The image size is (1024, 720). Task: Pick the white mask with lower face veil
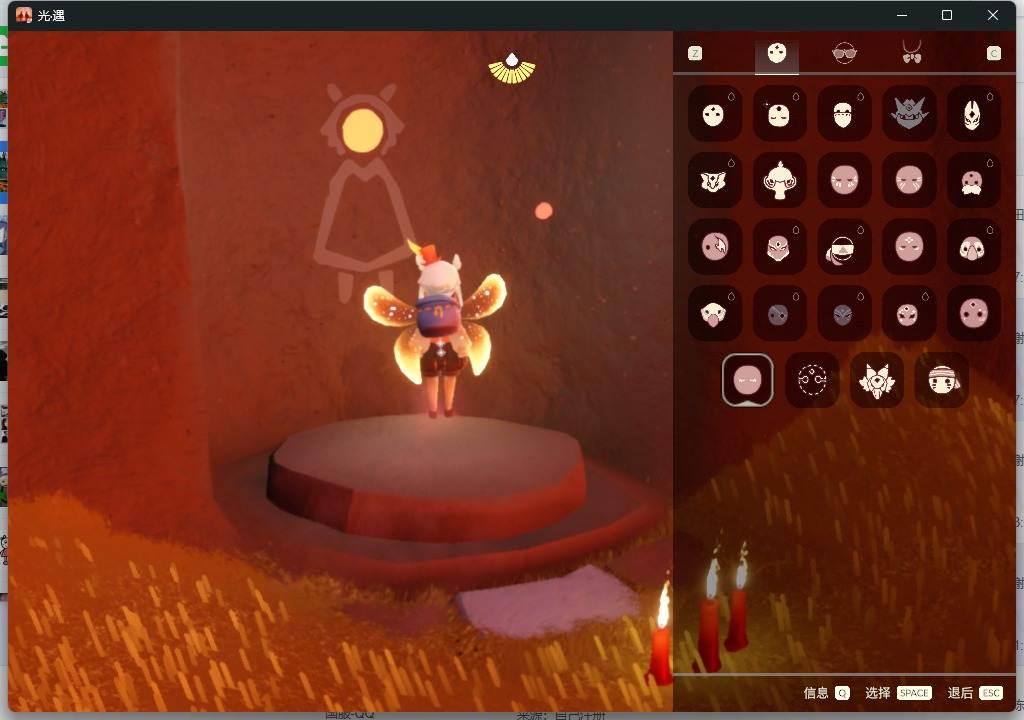844,114
